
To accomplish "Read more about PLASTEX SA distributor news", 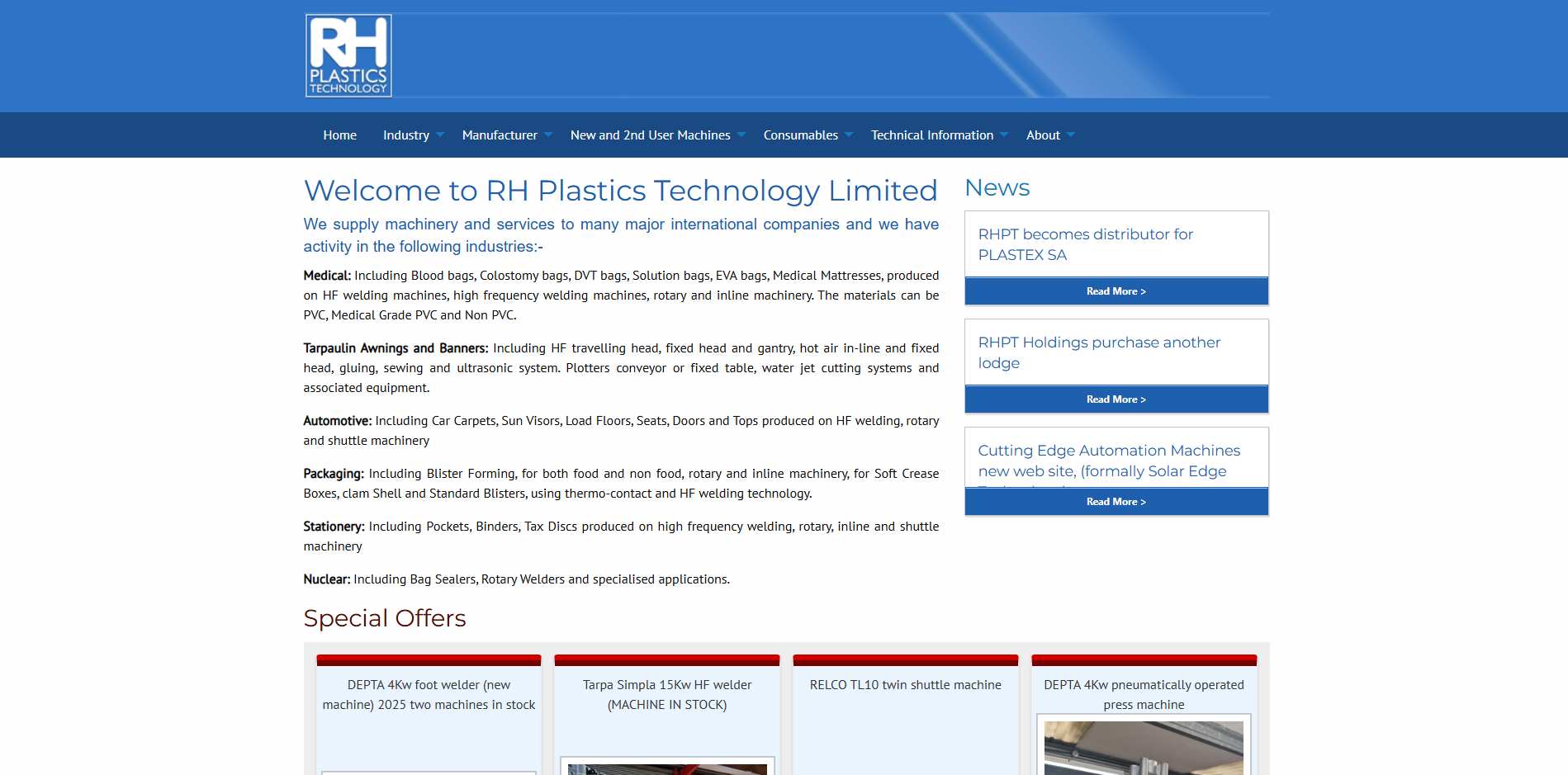I will click(1116, 291).
